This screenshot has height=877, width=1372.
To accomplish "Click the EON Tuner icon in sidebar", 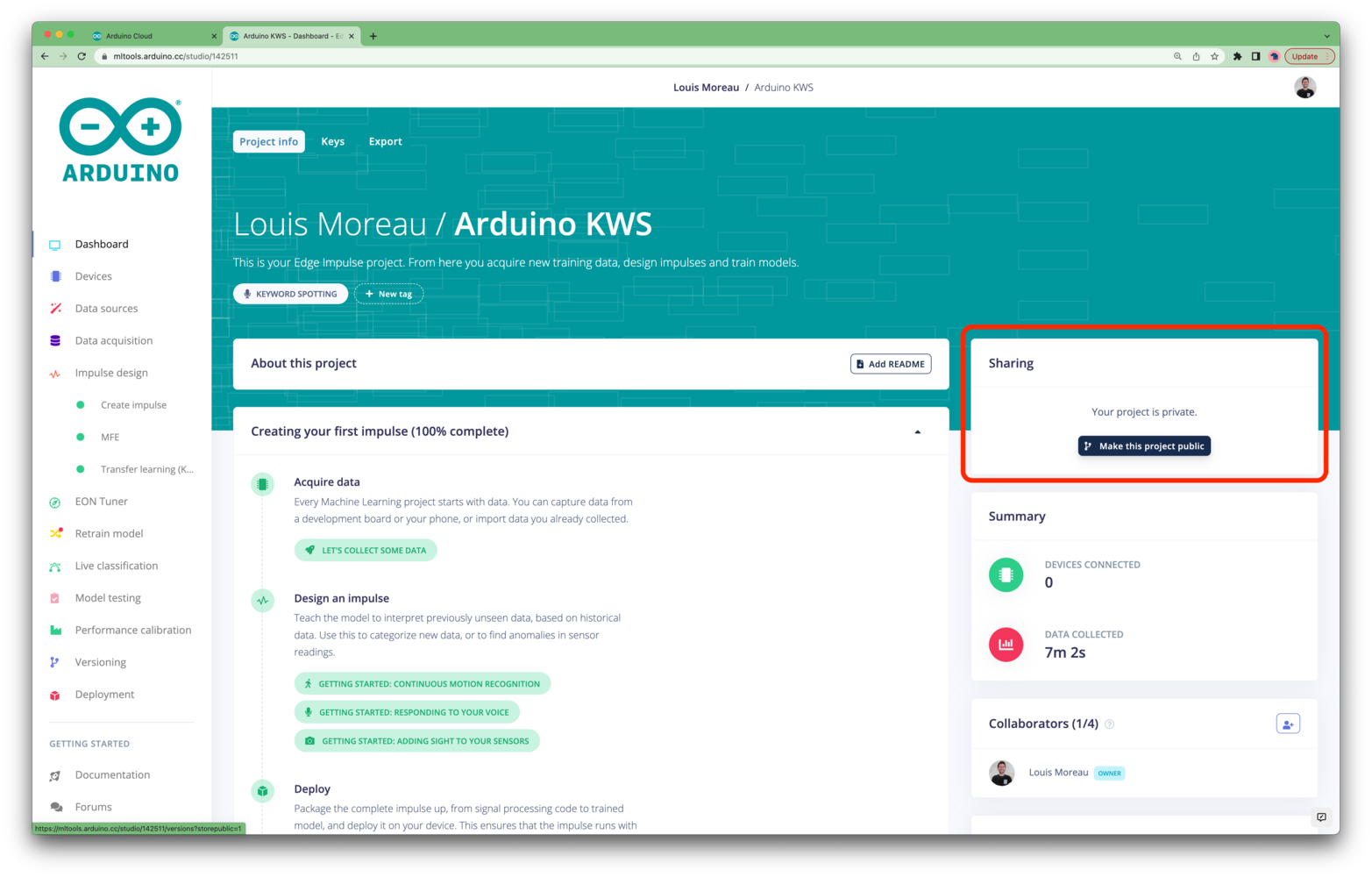I will click(55, 502).
